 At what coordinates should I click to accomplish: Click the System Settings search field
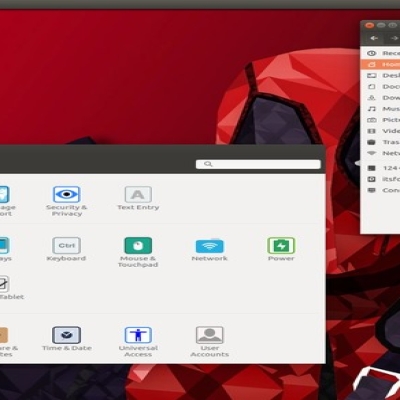coord(258,164)
